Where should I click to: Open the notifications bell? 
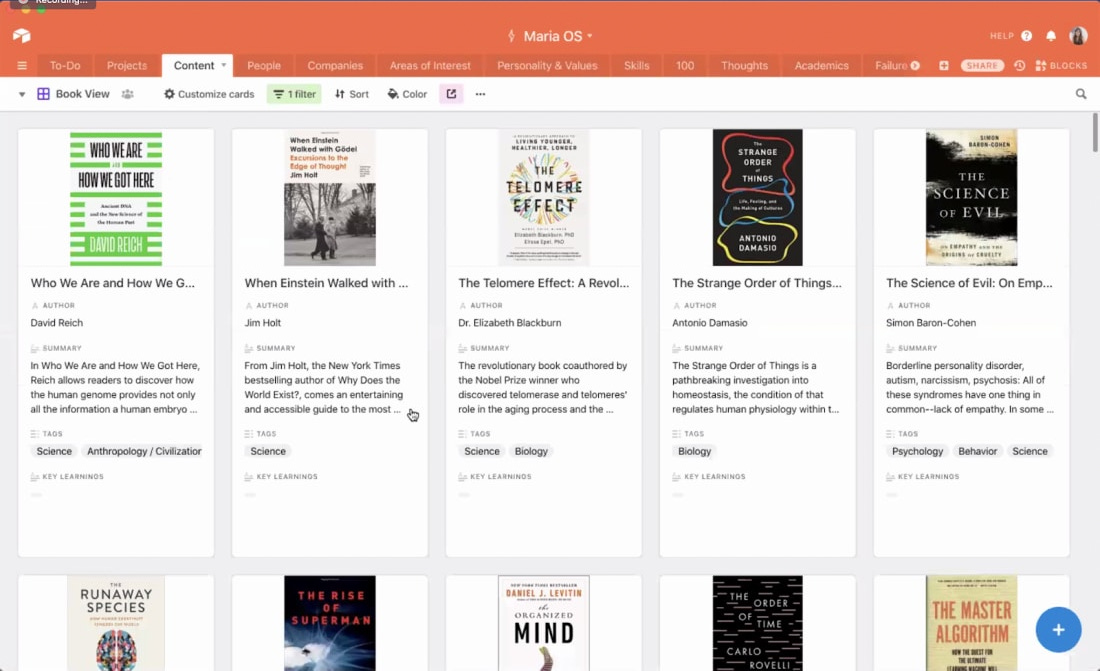click(1051, 36)
